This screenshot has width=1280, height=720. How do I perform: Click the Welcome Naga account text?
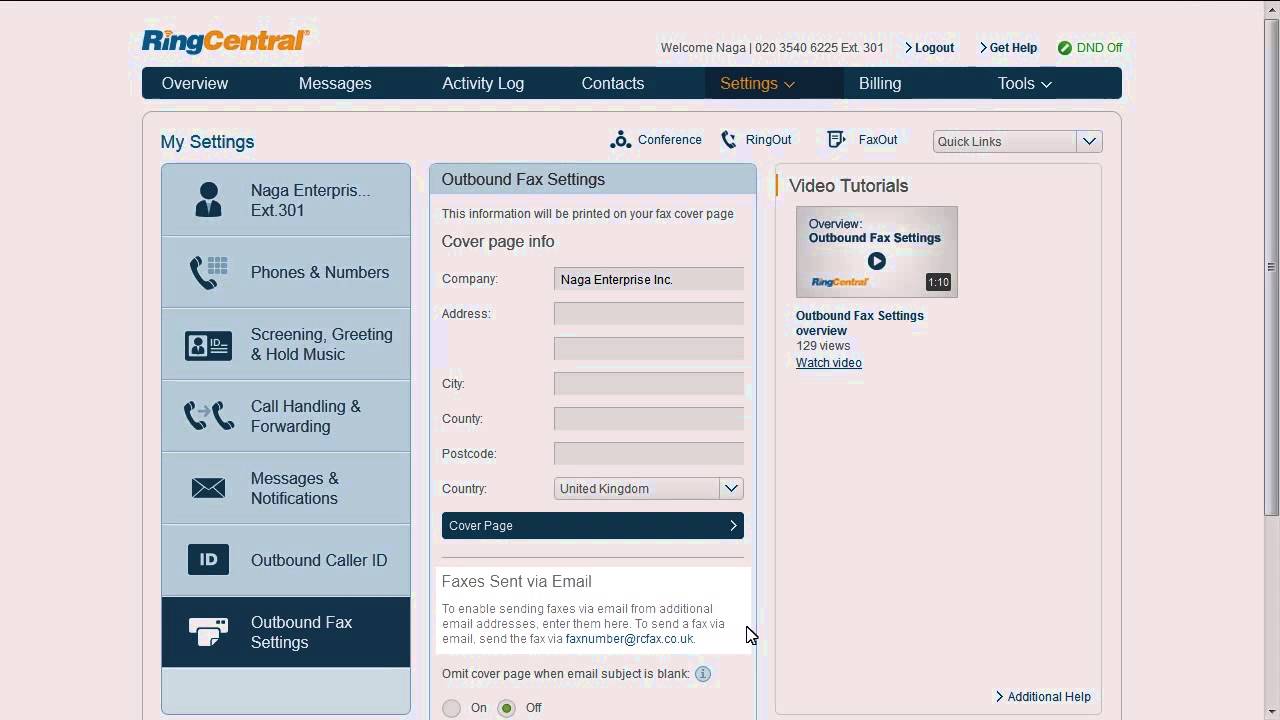pyautogui.click(x=772, y=48)
